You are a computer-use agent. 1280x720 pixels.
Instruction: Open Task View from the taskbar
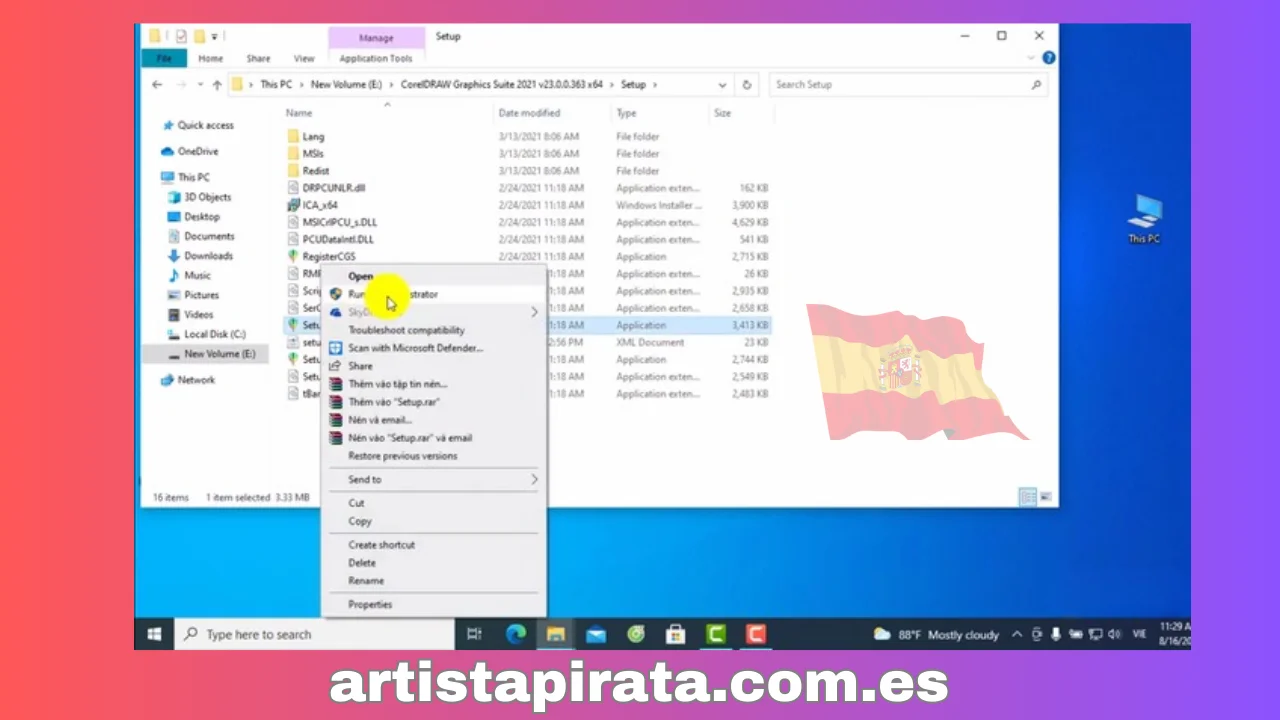[475, 634]
